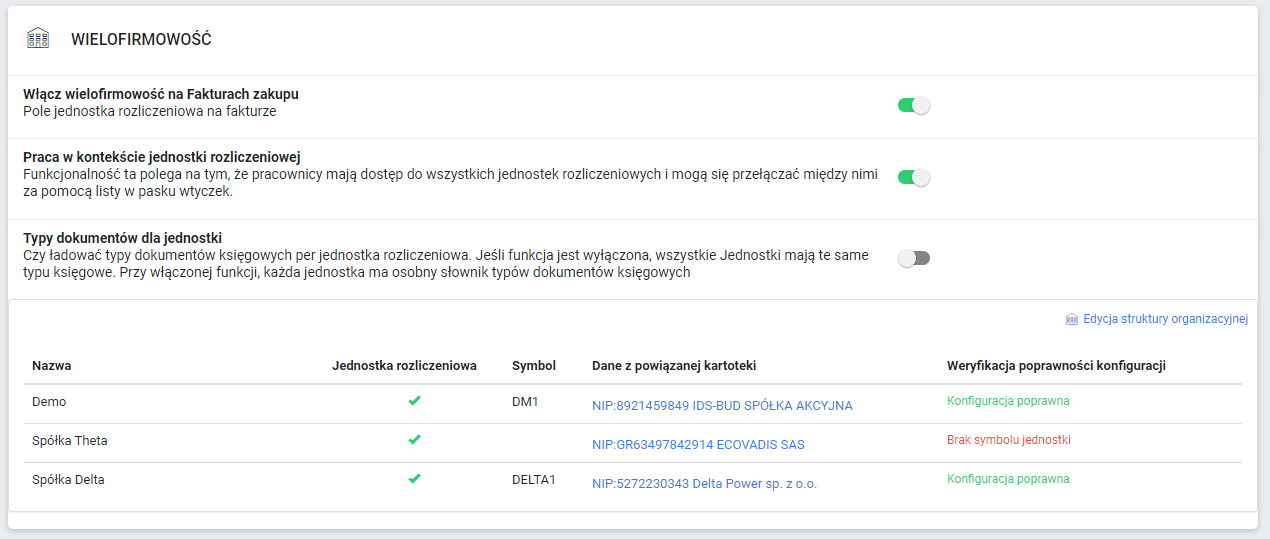Click the building icon beside Edycja struktury organizacyjnej

click(1072, 319)
